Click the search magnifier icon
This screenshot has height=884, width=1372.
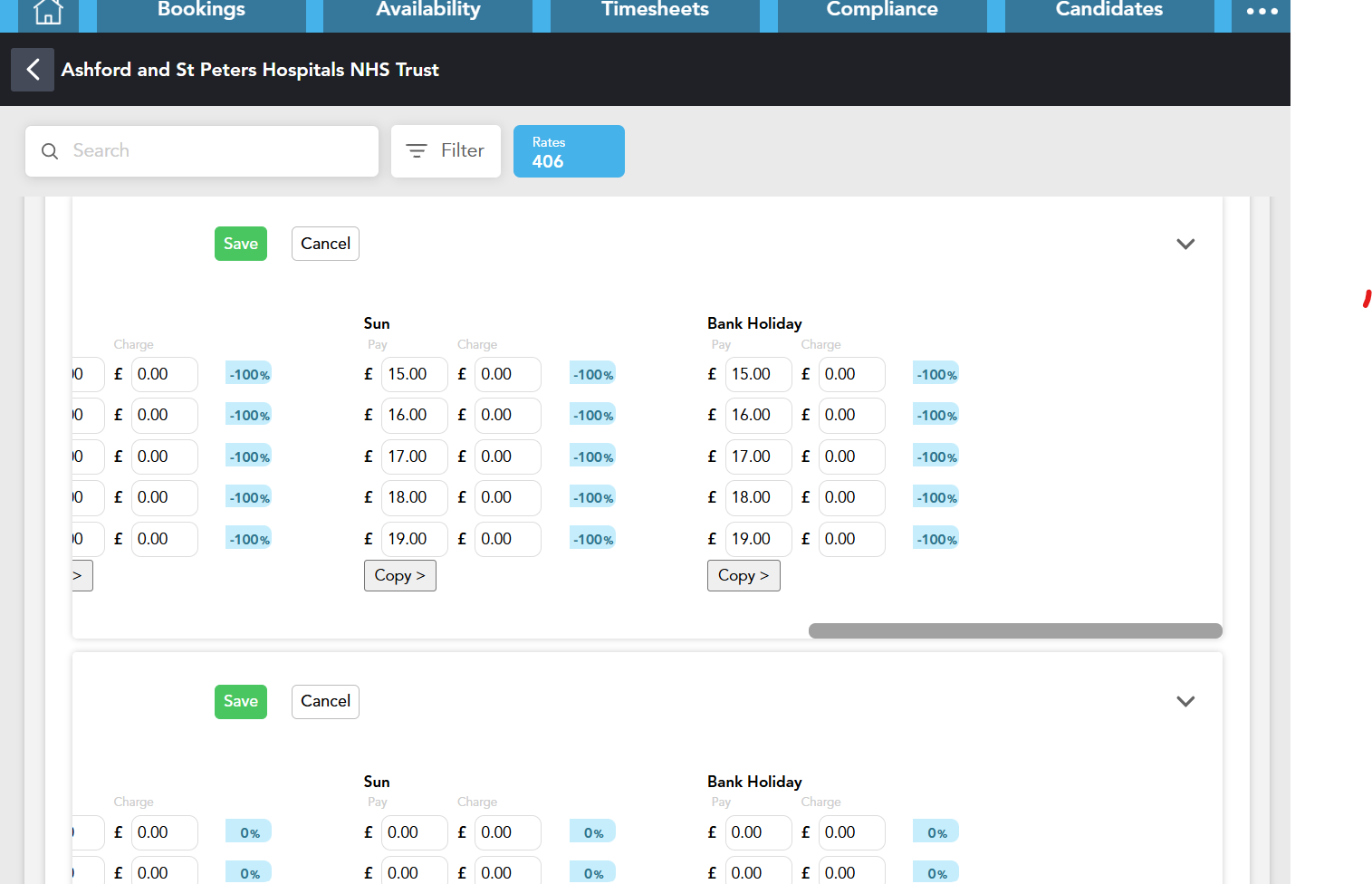click(50, 151)
